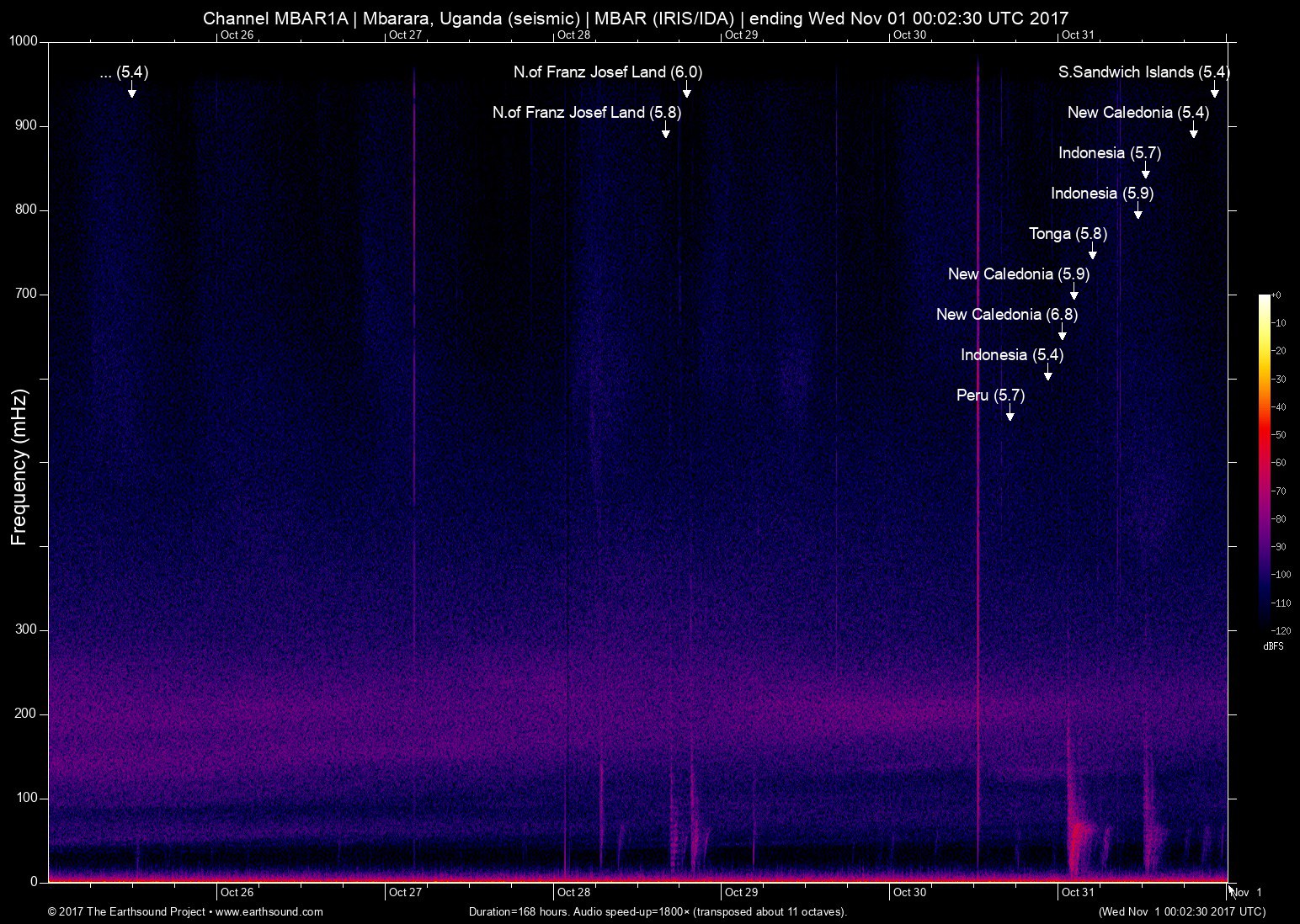
Task: Select the dBFS unit label under the color scale
Action: [1273, 646]
